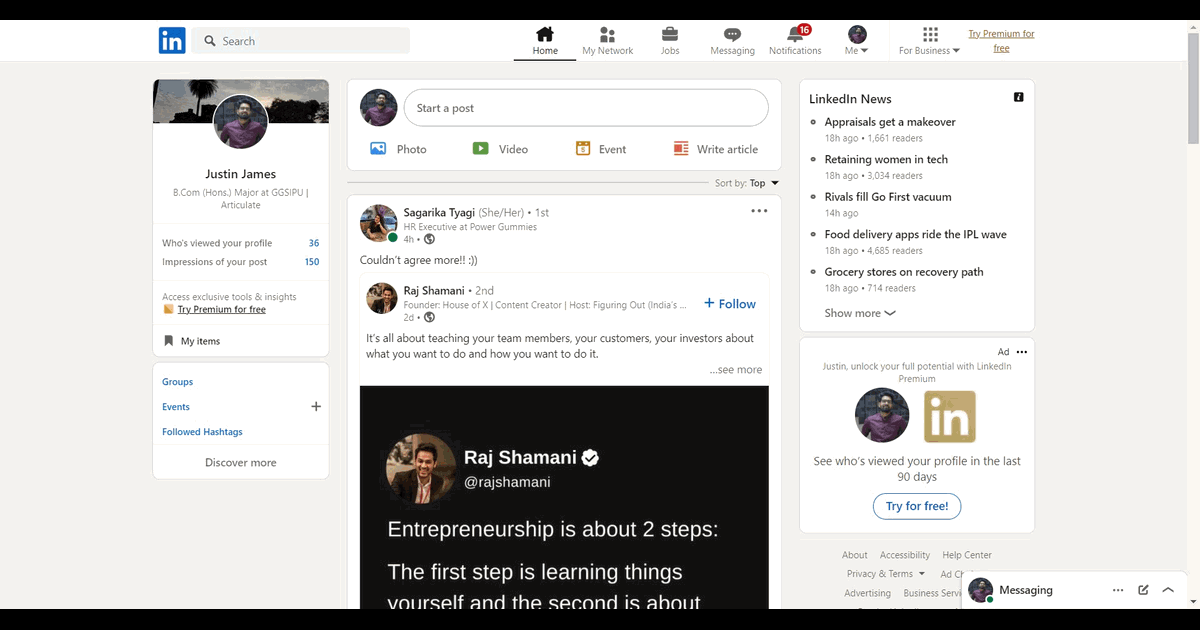
Task: Click the Photo icon under post box
Action: coord(378,149)
